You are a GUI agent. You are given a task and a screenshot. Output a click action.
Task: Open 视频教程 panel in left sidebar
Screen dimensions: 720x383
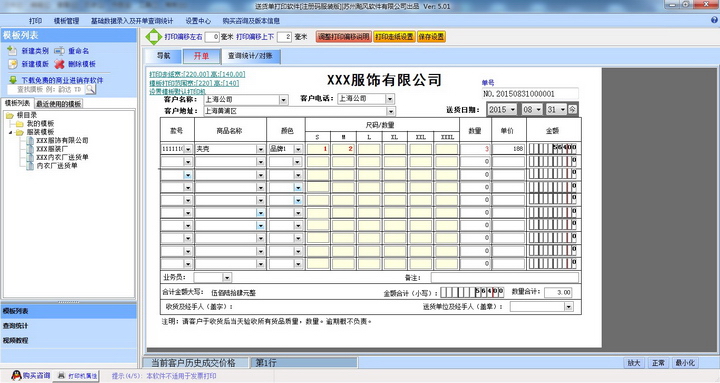click(x=69, y=340)
